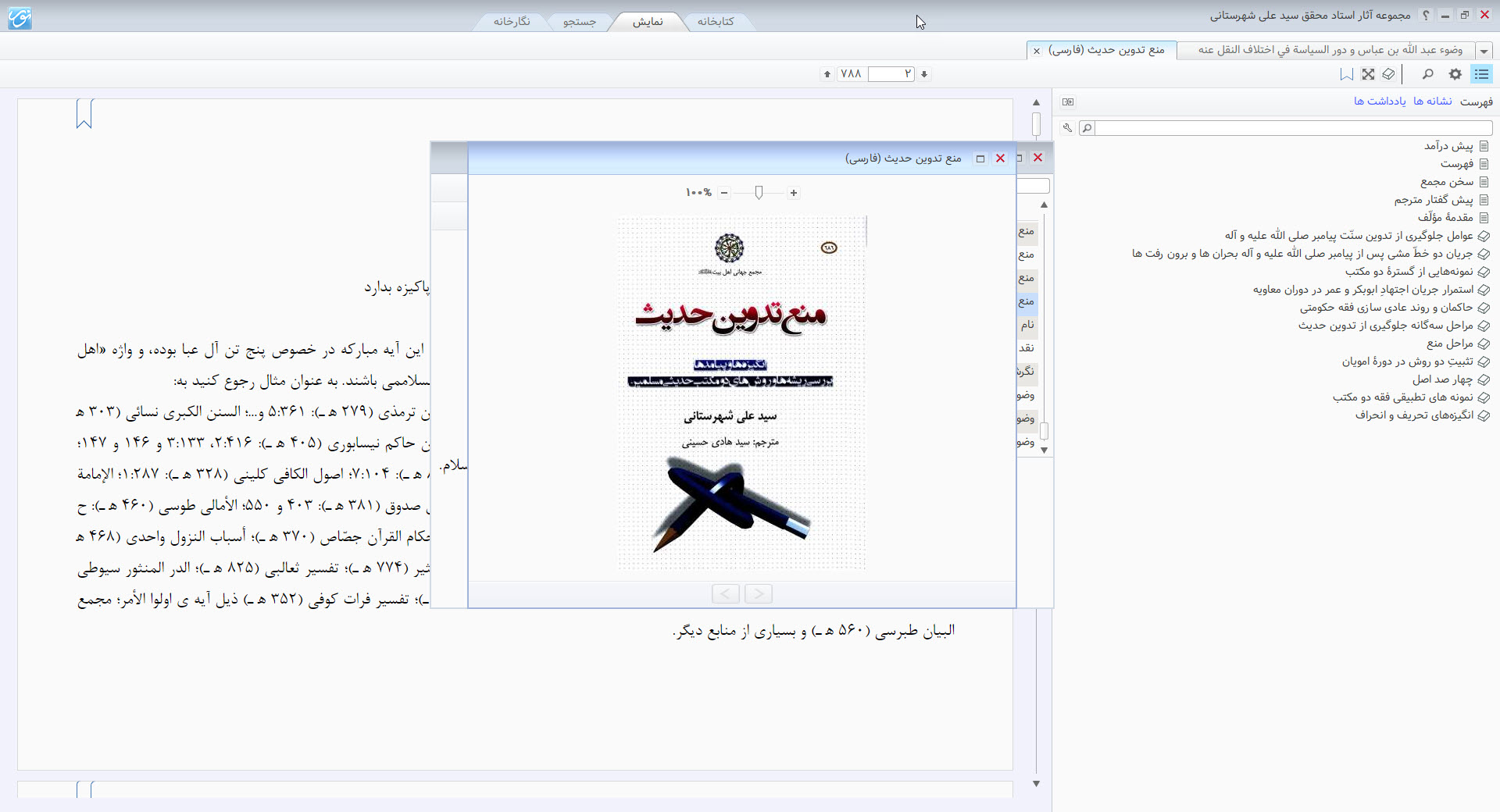
Task: Click the panel detach icon near فهرست tabs
Action: tap(1068, 101)
